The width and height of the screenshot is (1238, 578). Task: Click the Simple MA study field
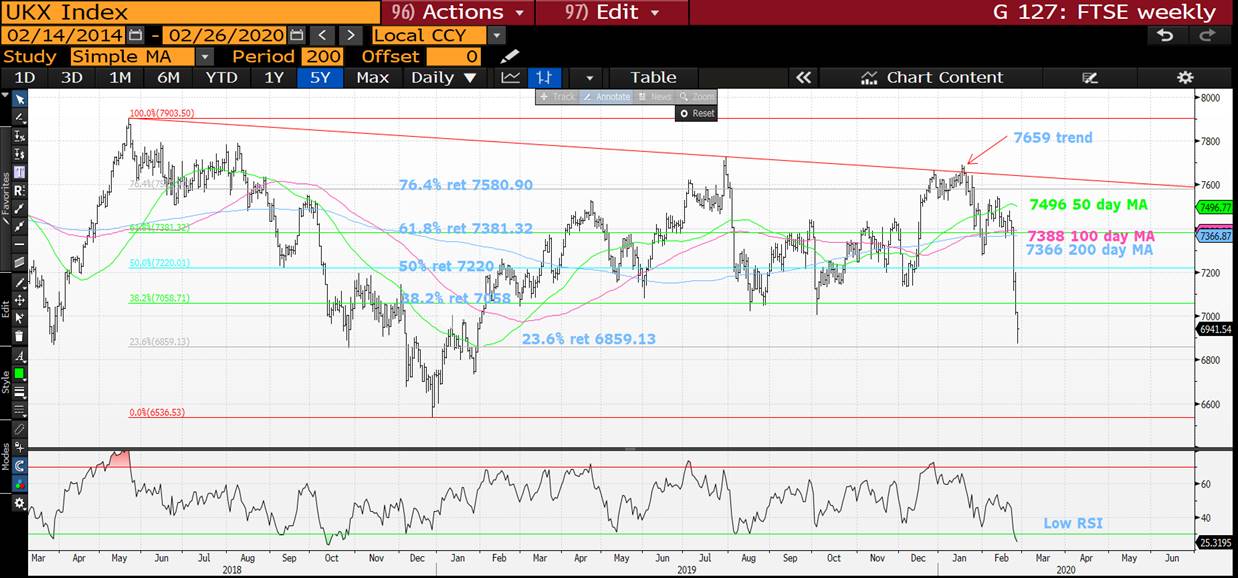tap(132, 56)
